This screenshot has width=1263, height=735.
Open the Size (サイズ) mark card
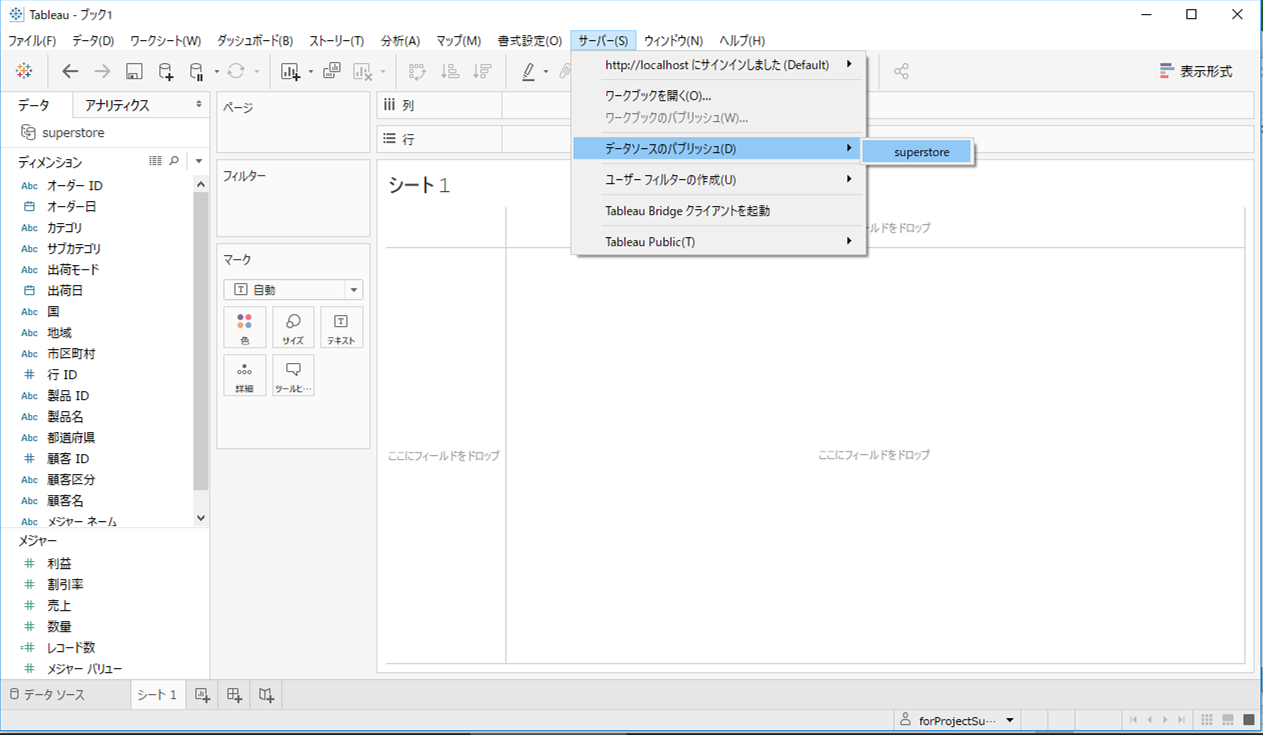click(293, 327)
